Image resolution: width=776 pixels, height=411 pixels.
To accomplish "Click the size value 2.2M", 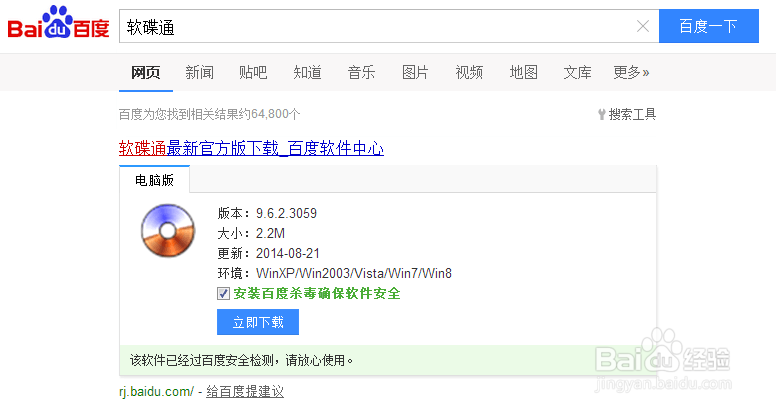I will click(270, 233).
